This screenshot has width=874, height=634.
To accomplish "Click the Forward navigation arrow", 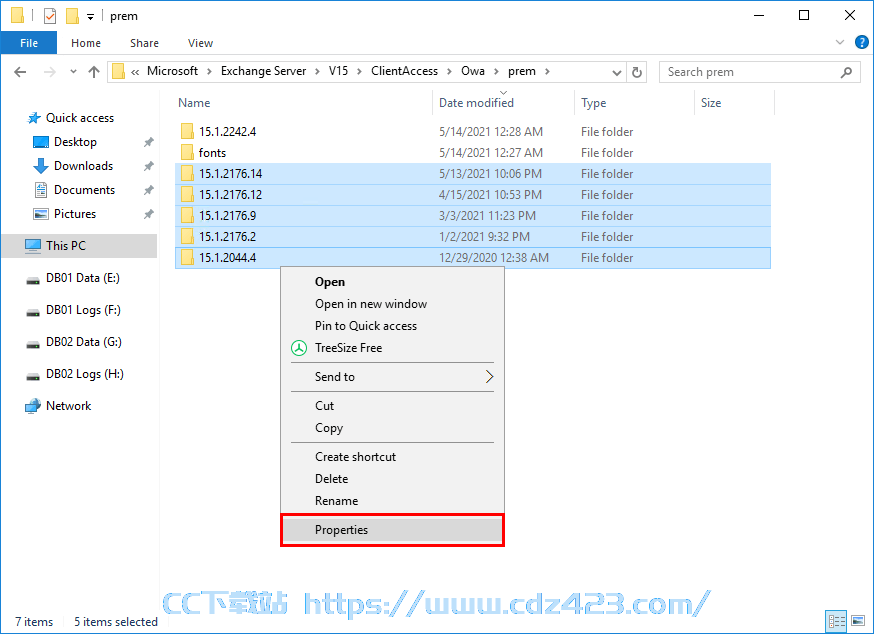I will (50, 72).
